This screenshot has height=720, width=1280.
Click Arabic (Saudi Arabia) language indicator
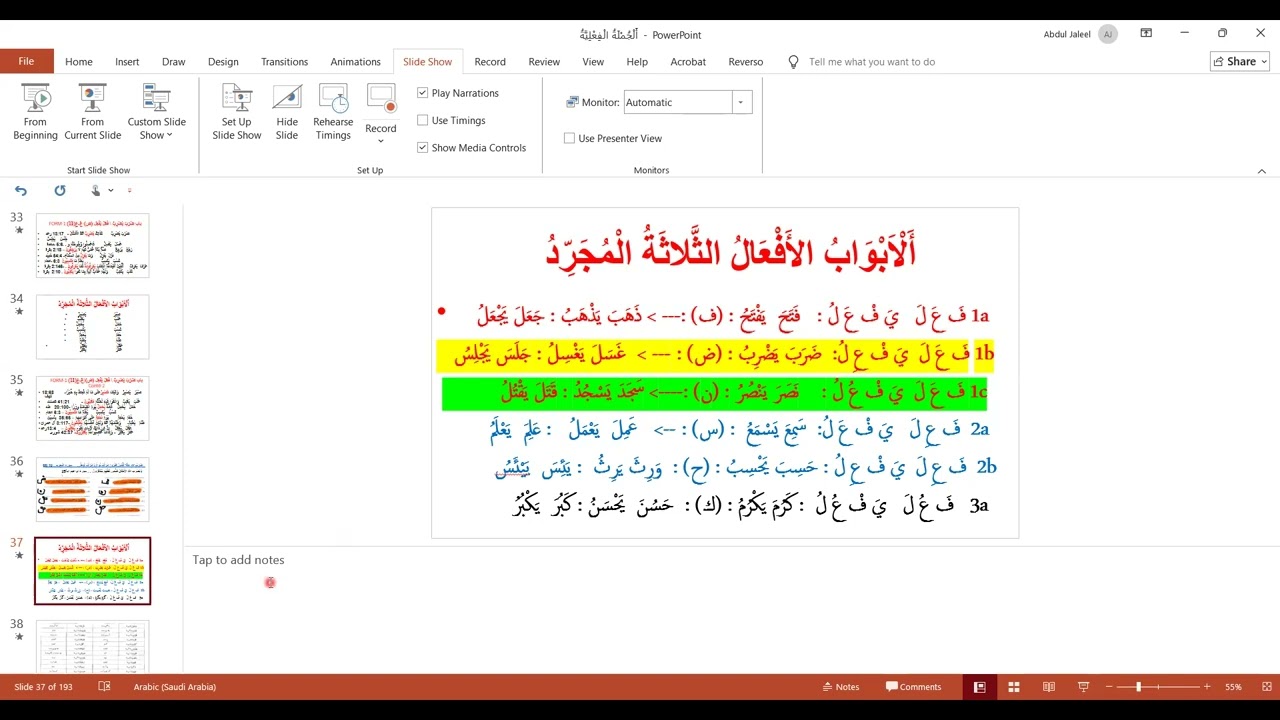[175, 687]
